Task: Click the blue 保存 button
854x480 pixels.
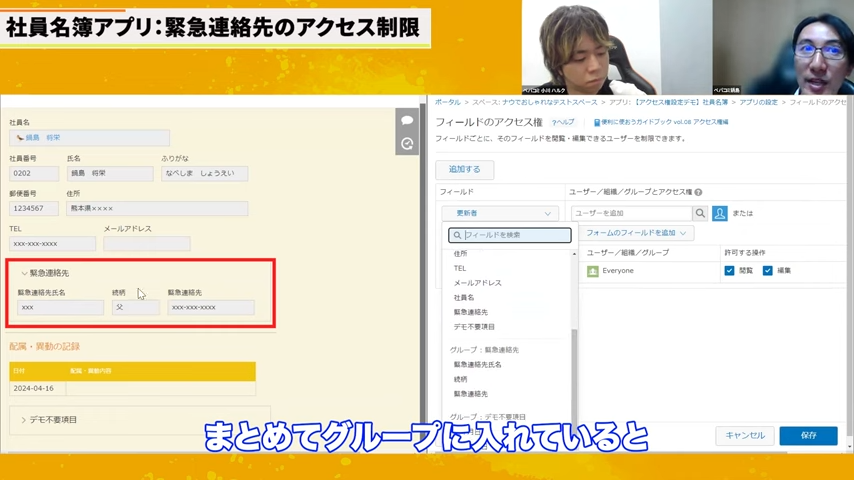Action: click(808, 435)
